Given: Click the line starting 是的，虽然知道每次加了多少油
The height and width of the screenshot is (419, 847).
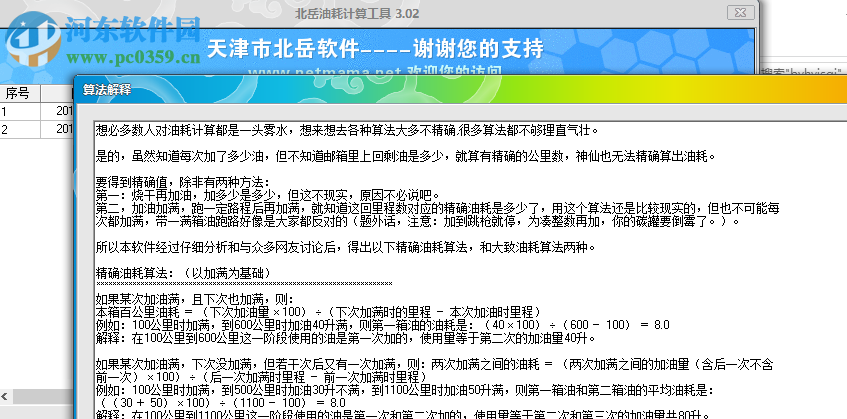Looking at the screenshot, I should tap(406, 157).
